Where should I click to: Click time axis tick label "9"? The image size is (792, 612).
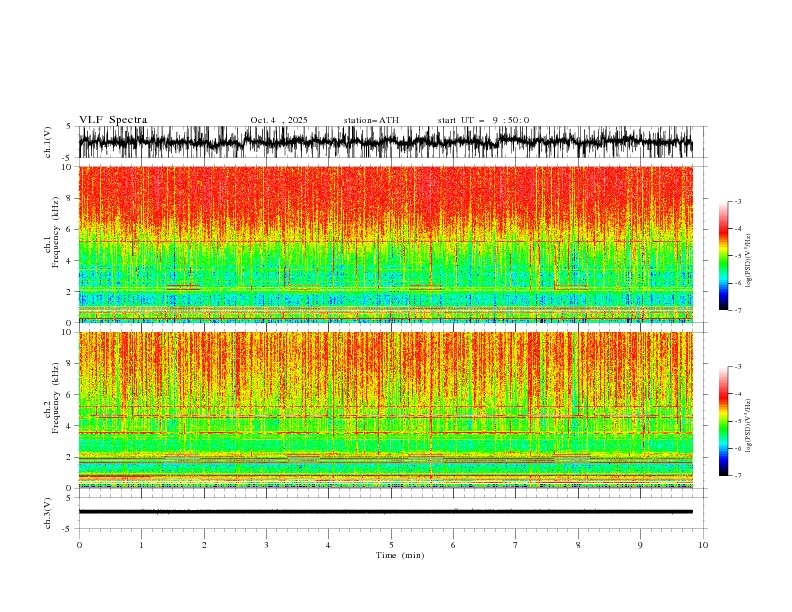[x=640, y=545]
